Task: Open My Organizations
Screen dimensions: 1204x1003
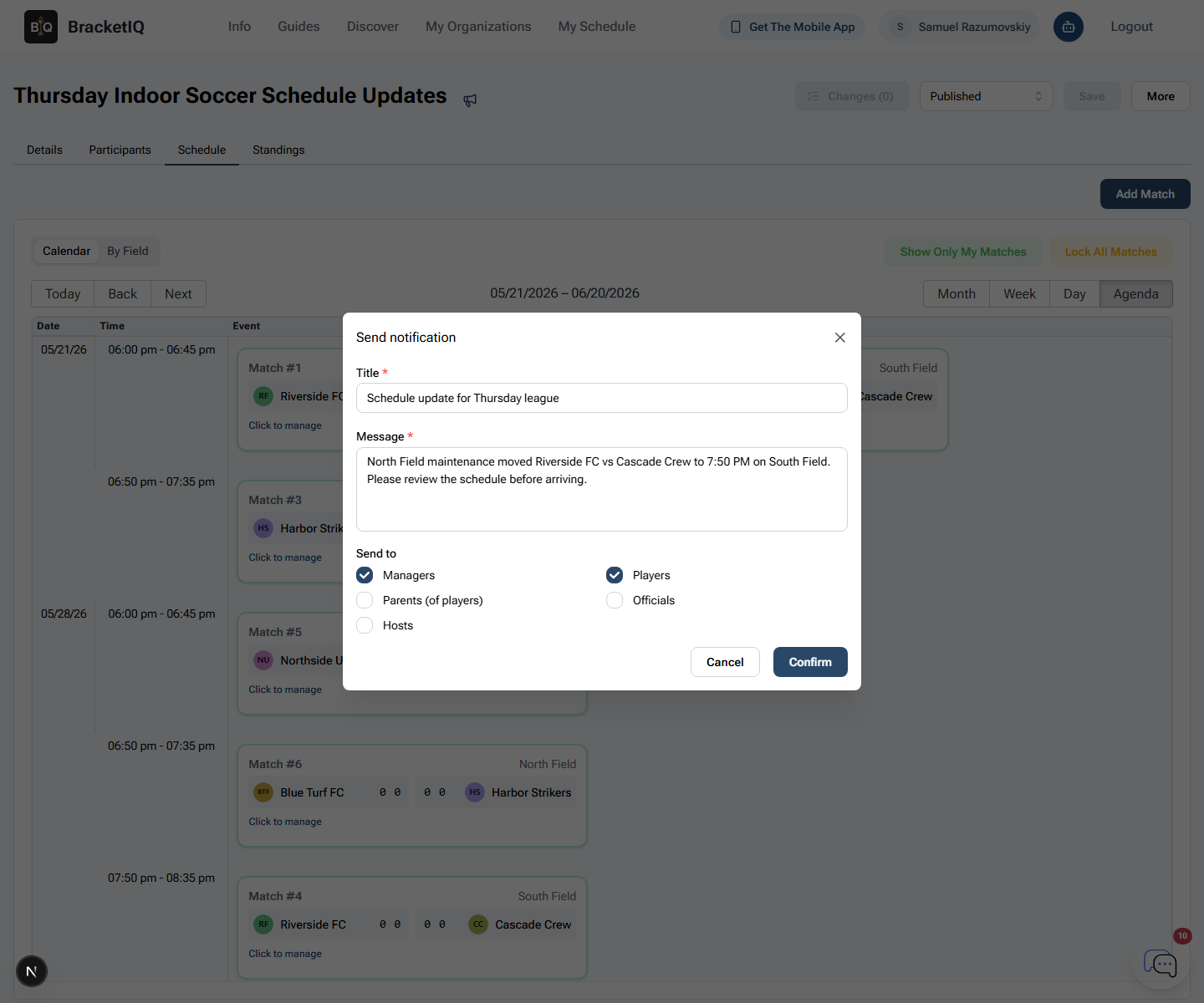Action: click(x=478, y=27)
